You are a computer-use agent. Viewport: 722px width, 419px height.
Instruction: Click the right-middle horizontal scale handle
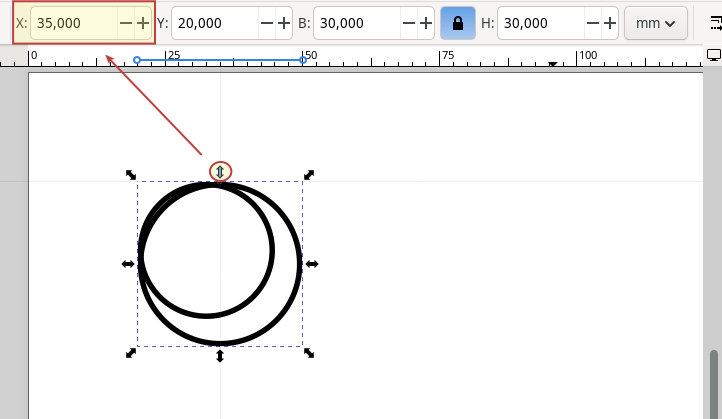click(312, 264)
